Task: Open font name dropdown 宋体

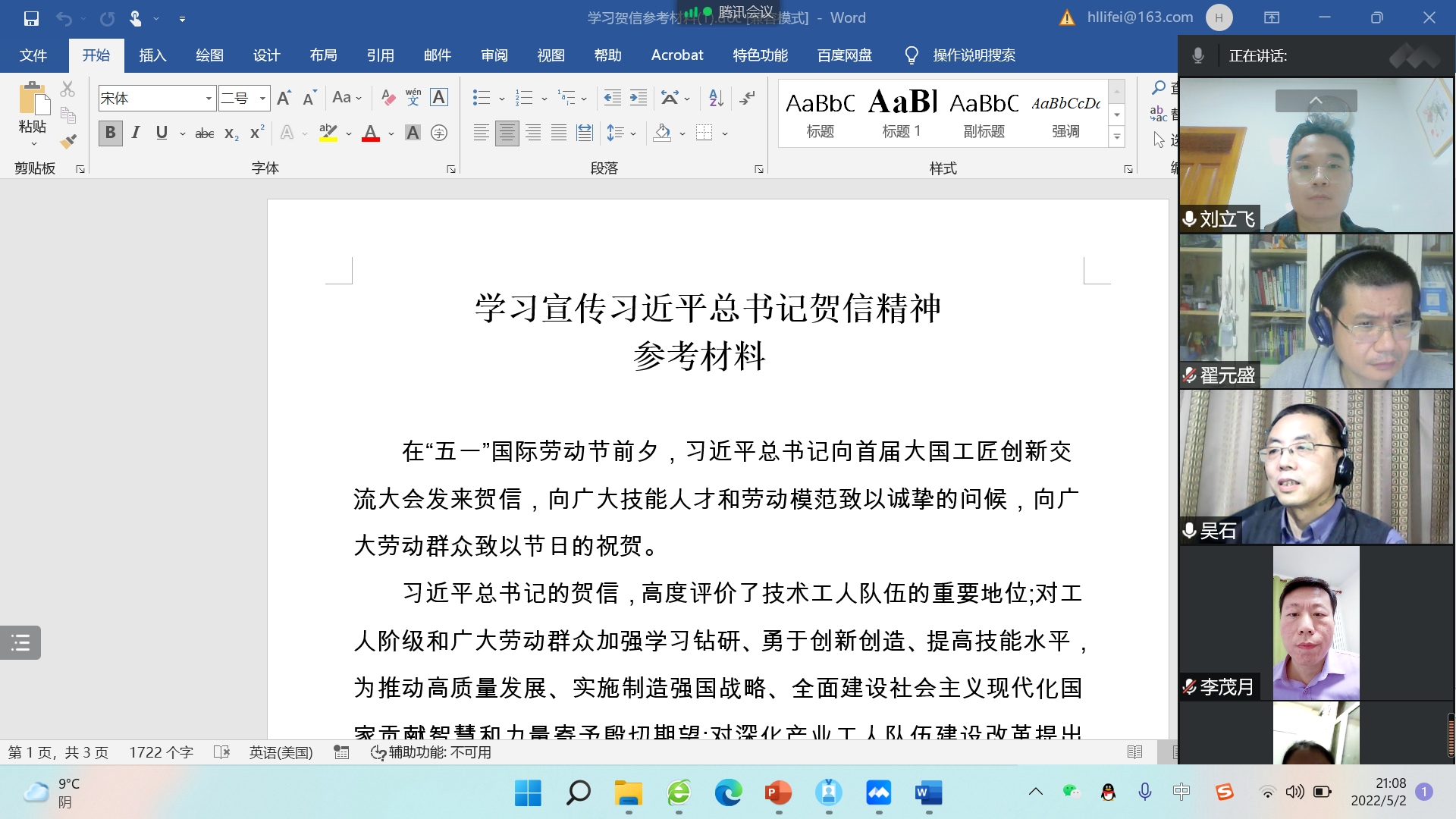Action: [x=209, y=99]
